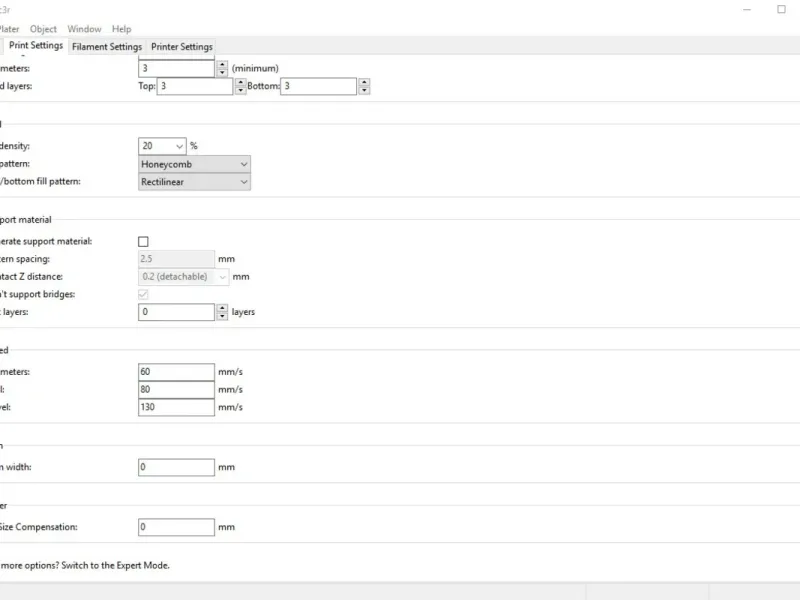This screenshot has width=800, height=600.
Task: Increase Bottom solid layers with the up arrow
Action: click(x=364, y=82)
